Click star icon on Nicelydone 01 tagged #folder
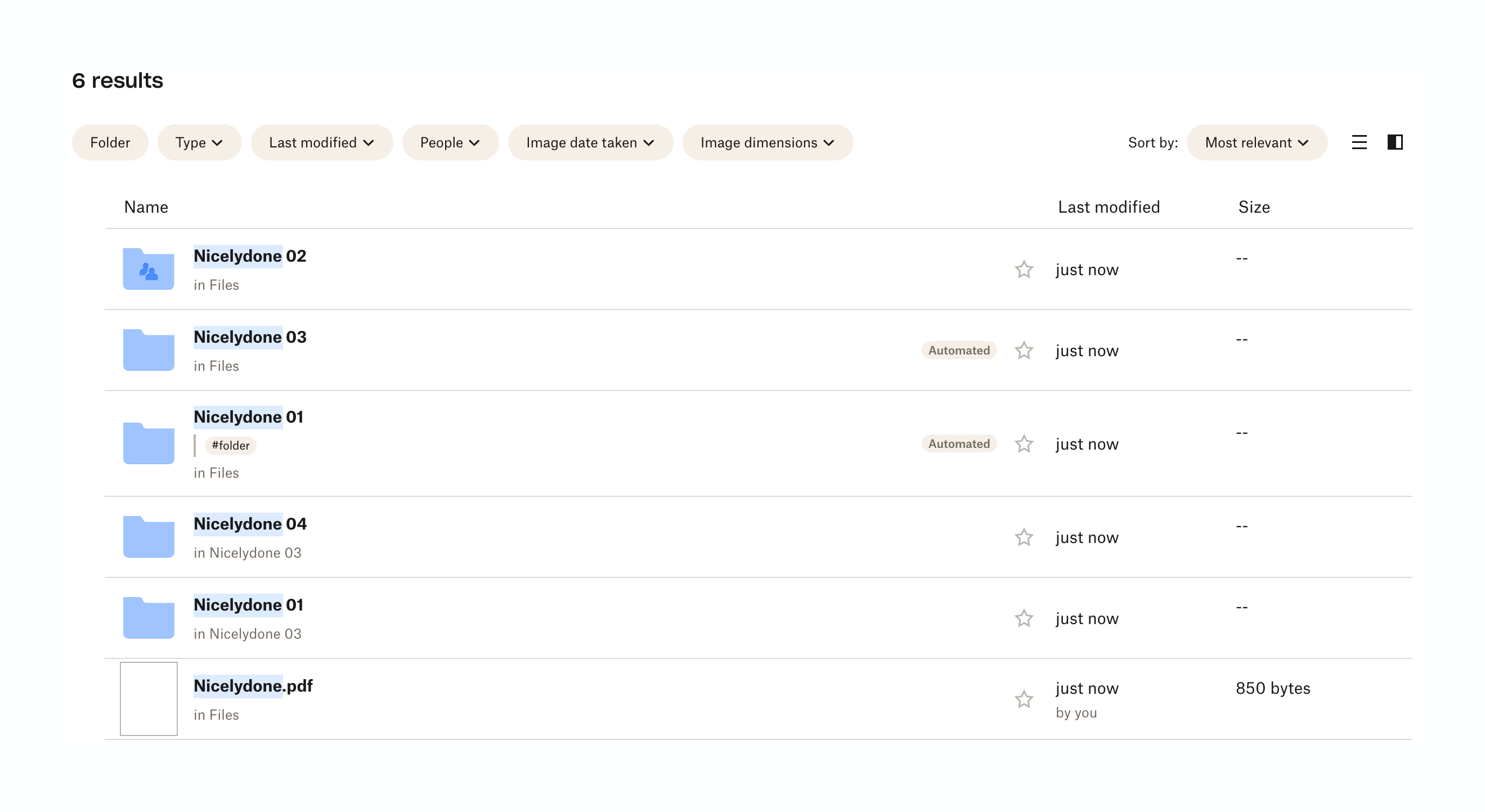Image resolution: width=1485 pixels, height=812 pixels. tap(1023, 444)
